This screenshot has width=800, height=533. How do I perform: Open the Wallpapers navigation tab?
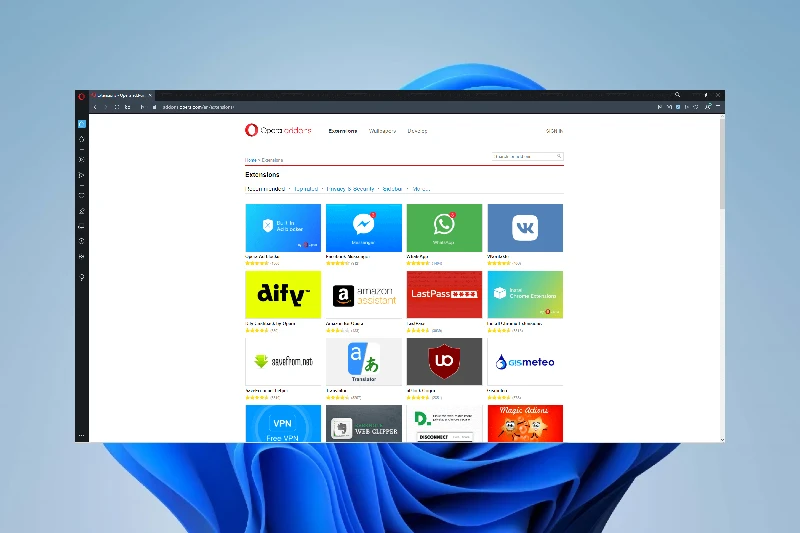click(x=382, y=131)
